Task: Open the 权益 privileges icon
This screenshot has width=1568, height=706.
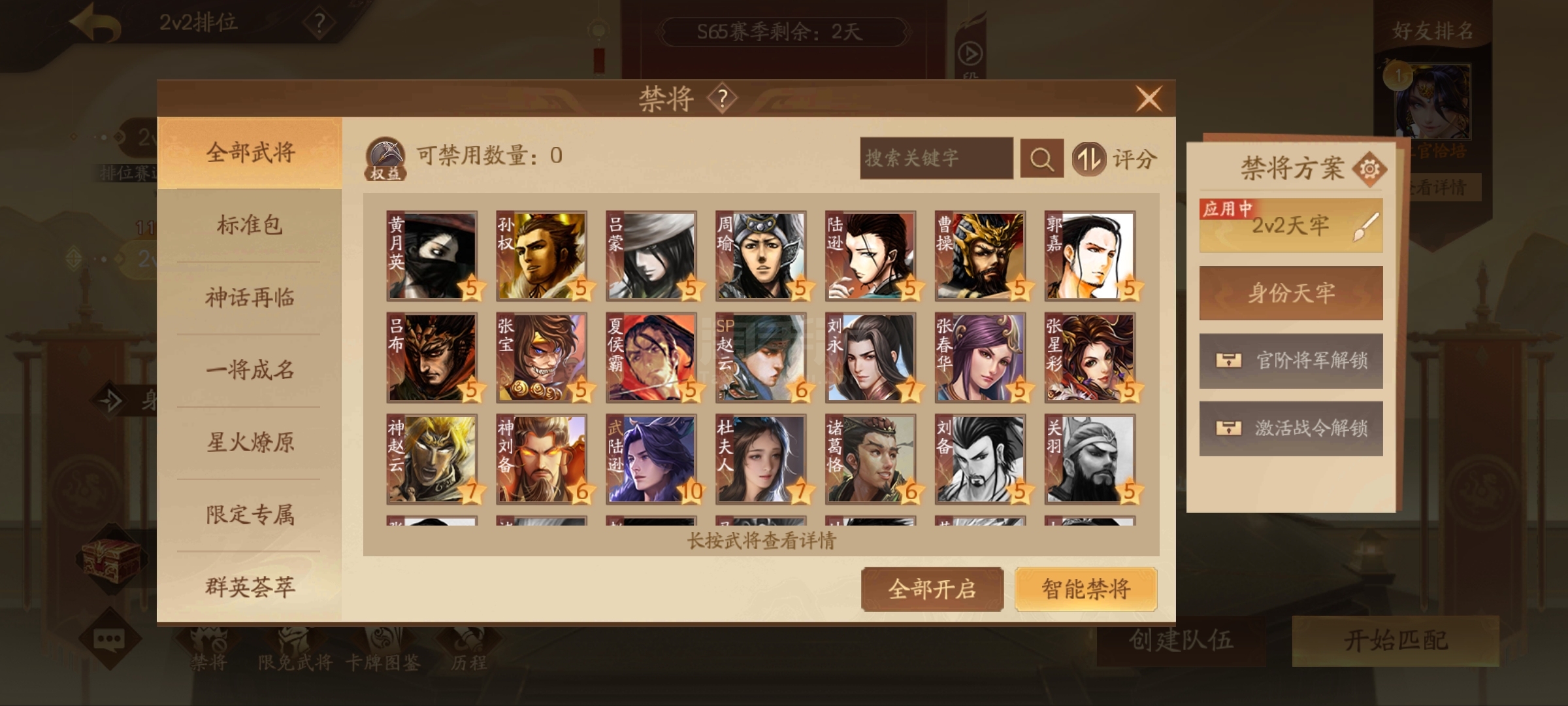Action: 385,159
